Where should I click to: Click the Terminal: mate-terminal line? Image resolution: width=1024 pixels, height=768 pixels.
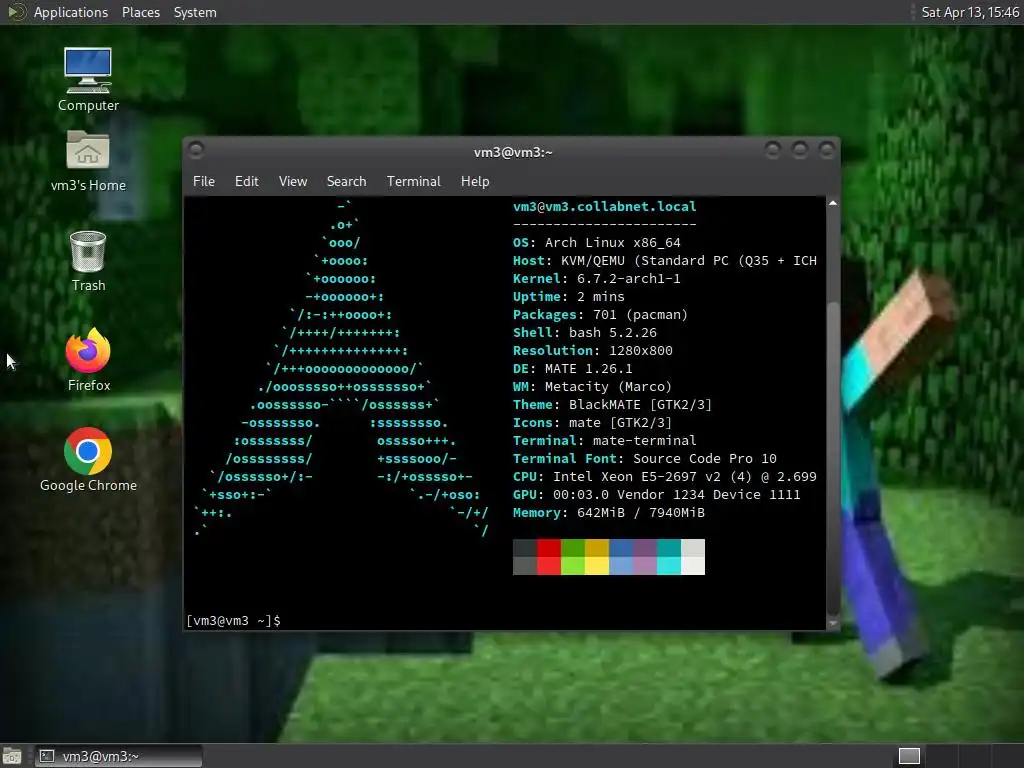click(604, 441)
